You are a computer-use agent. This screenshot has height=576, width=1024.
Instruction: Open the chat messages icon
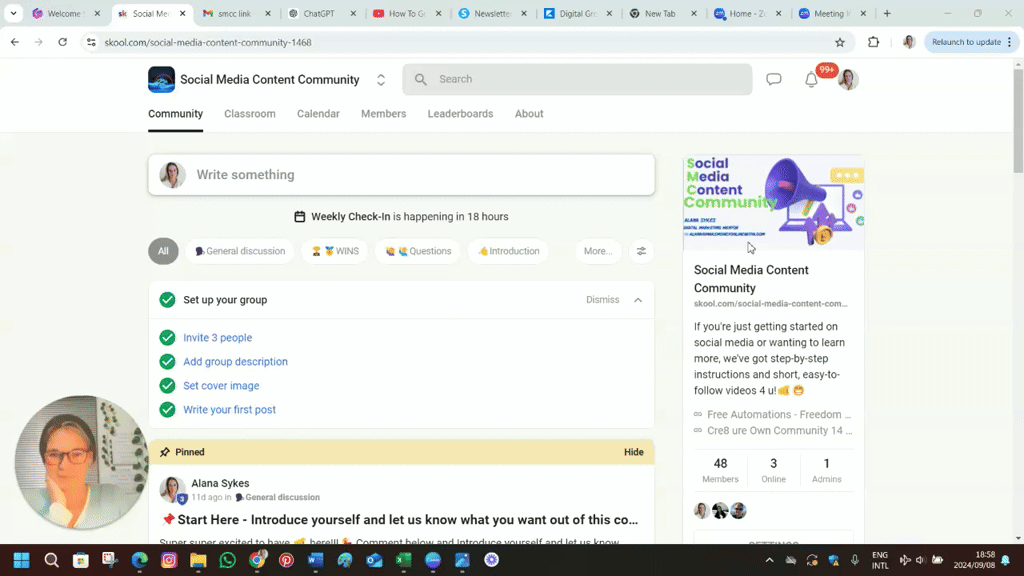tap(774, 79)
